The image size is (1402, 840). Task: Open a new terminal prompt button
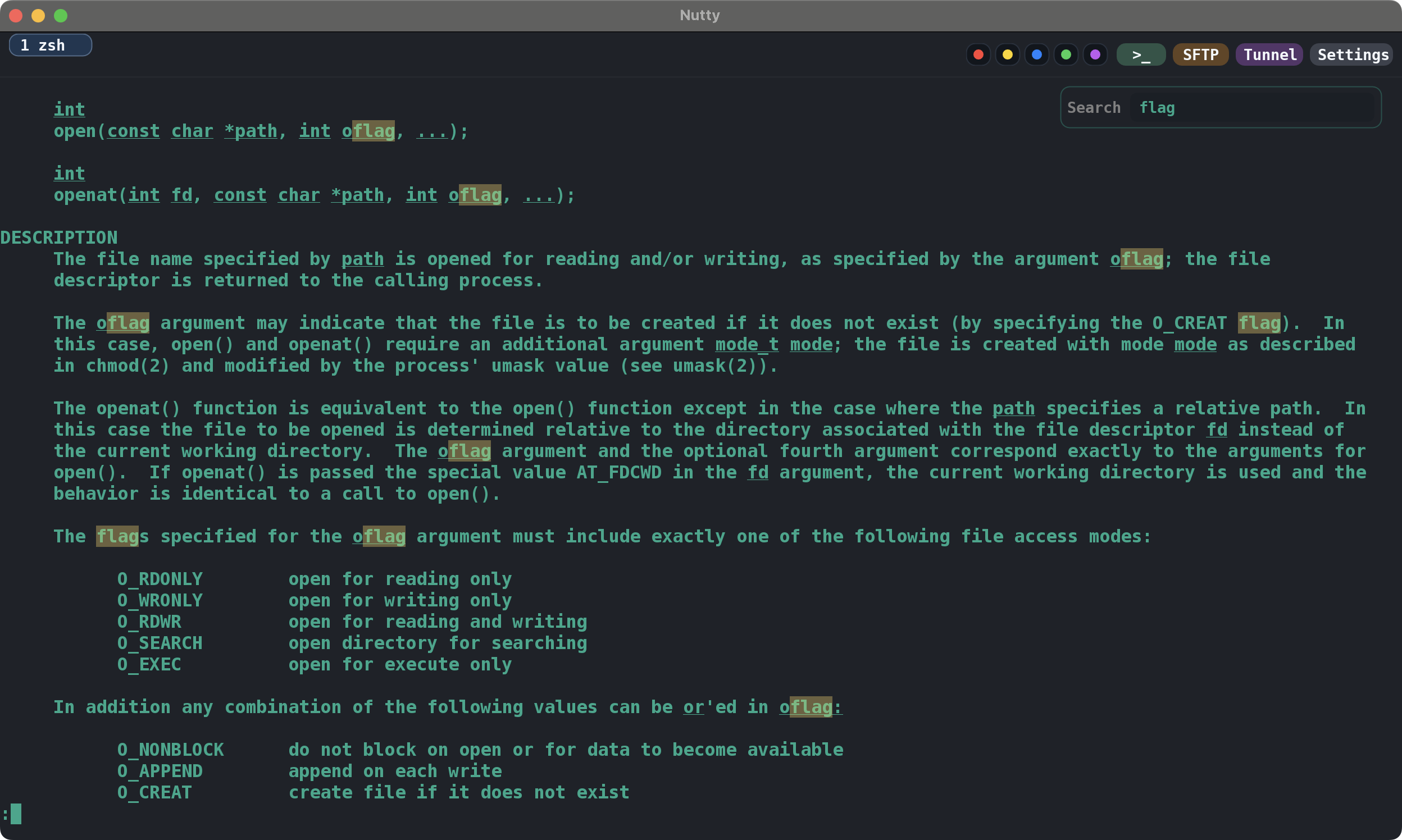coord(1141,55)
